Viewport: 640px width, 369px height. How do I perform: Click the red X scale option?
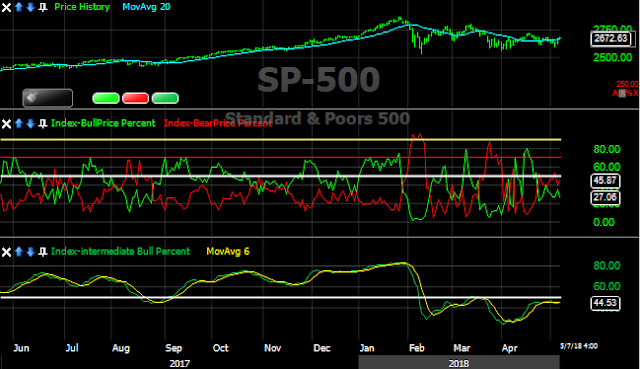pos(635,93)
